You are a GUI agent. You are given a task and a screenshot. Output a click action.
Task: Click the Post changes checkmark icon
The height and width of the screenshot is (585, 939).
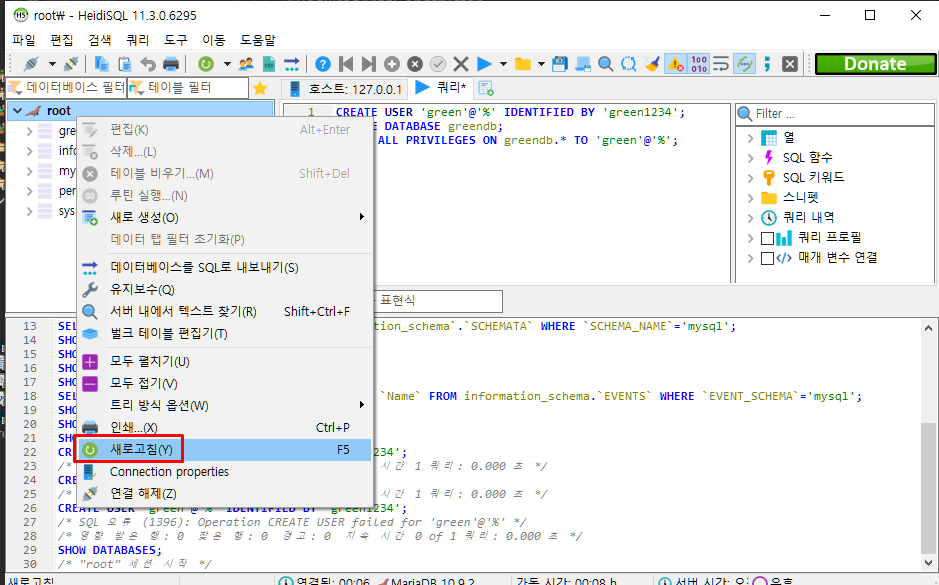[438, 63]
